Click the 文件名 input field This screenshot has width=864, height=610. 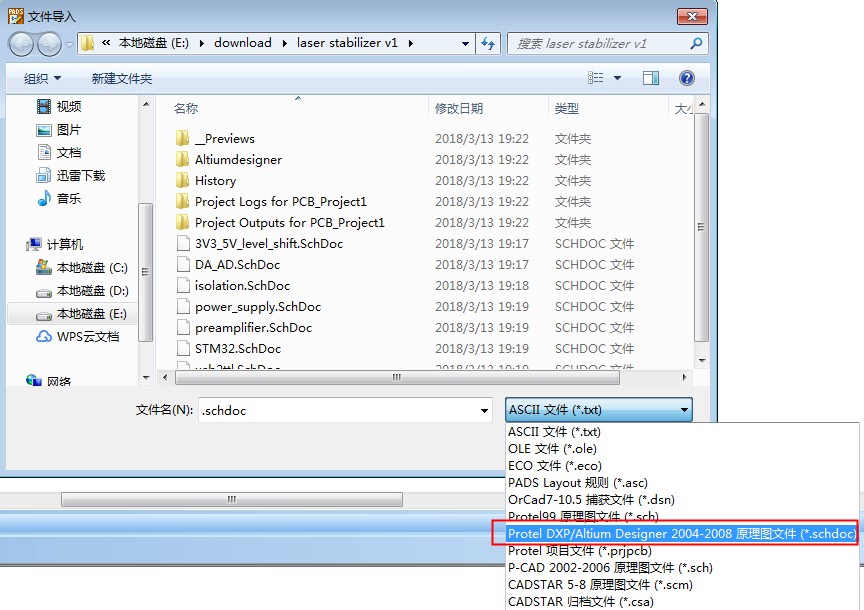click(345, 410)
